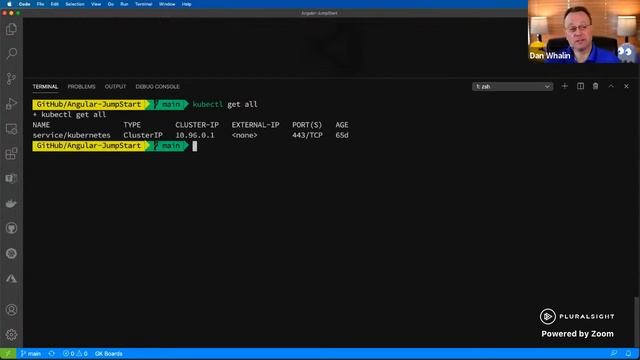The width and height of the screenshot is (640, 360).
Task: Switch to the TERMINAL tab
Action: pyautogui.click(x=45, y=87)
